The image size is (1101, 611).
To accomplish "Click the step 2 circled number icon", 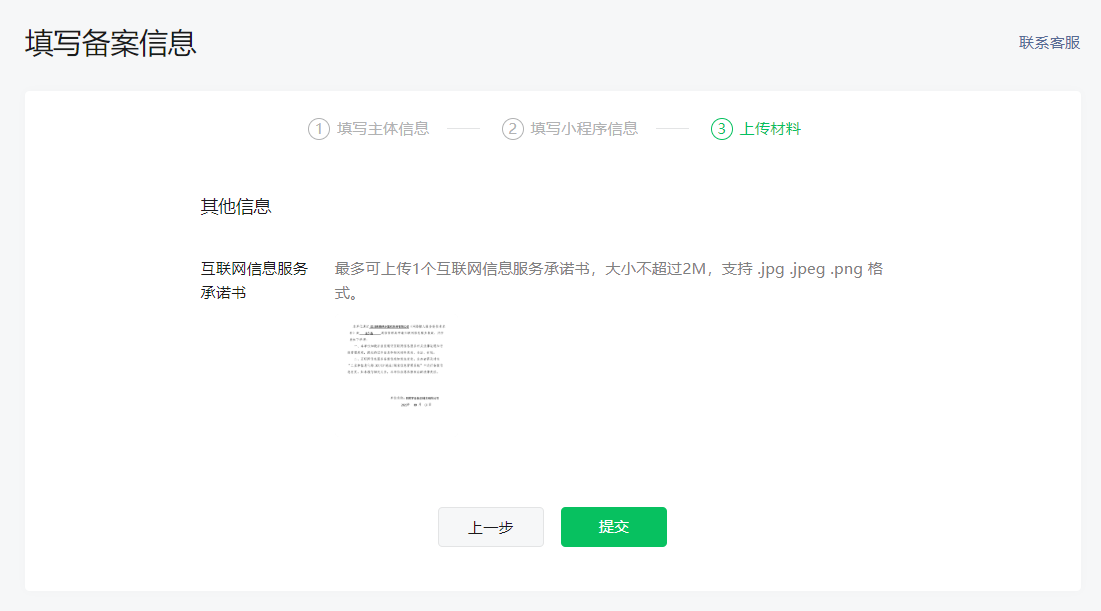I will tap(513, 129).
